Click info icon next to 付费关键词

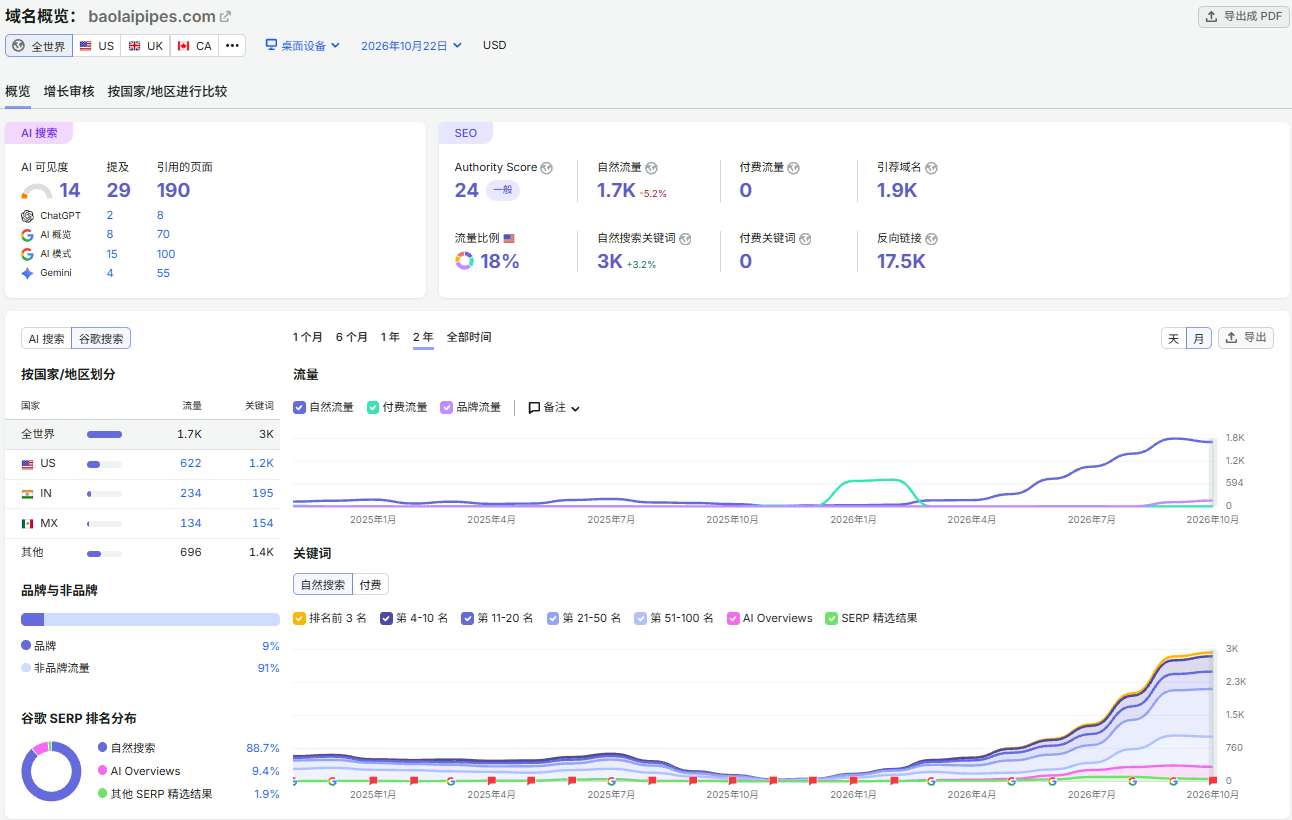point(805,239)
